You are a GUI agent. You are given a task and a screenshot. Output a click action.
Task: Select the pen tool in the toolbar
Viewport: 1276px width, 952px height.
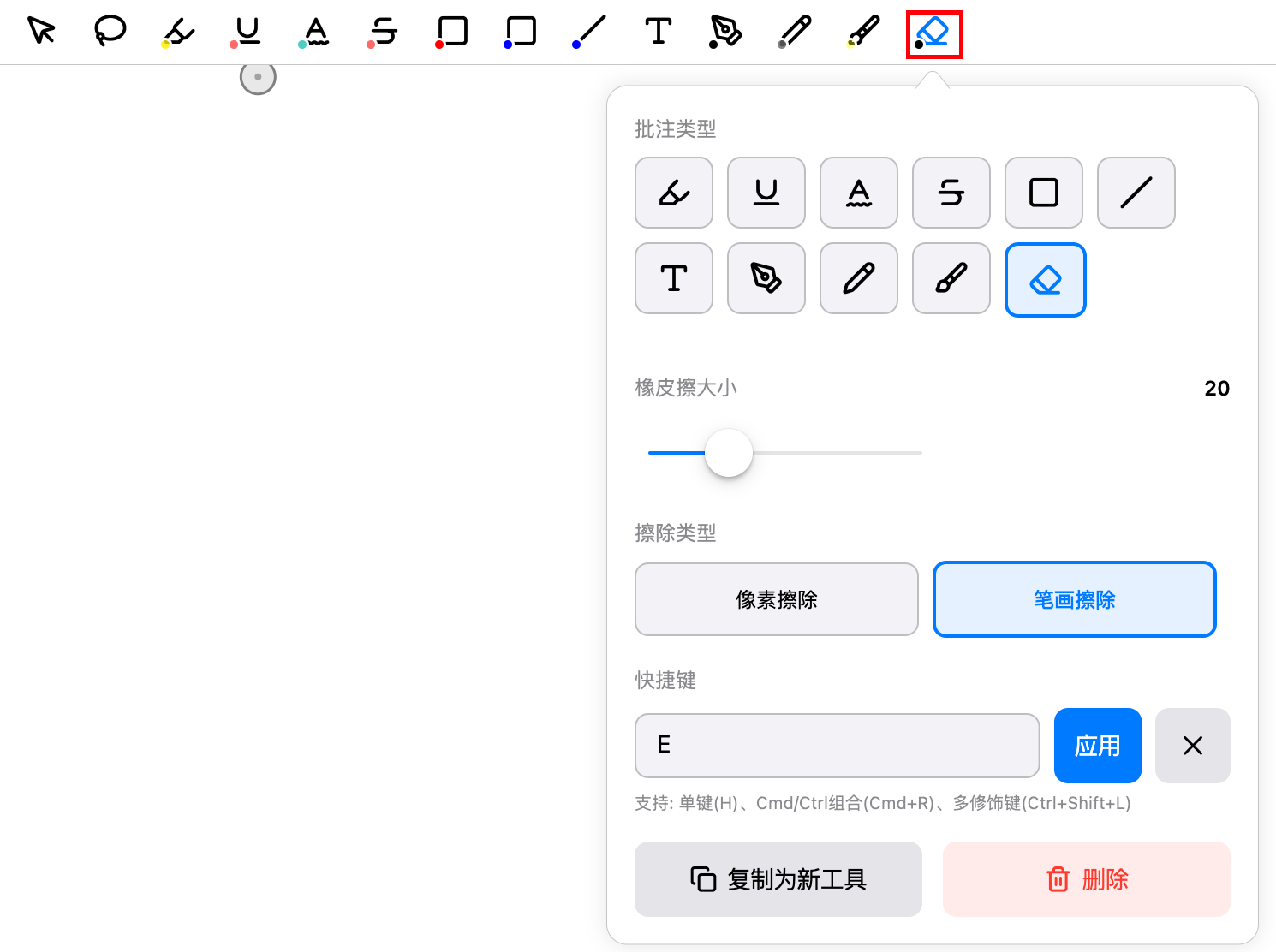coord(724,32)
